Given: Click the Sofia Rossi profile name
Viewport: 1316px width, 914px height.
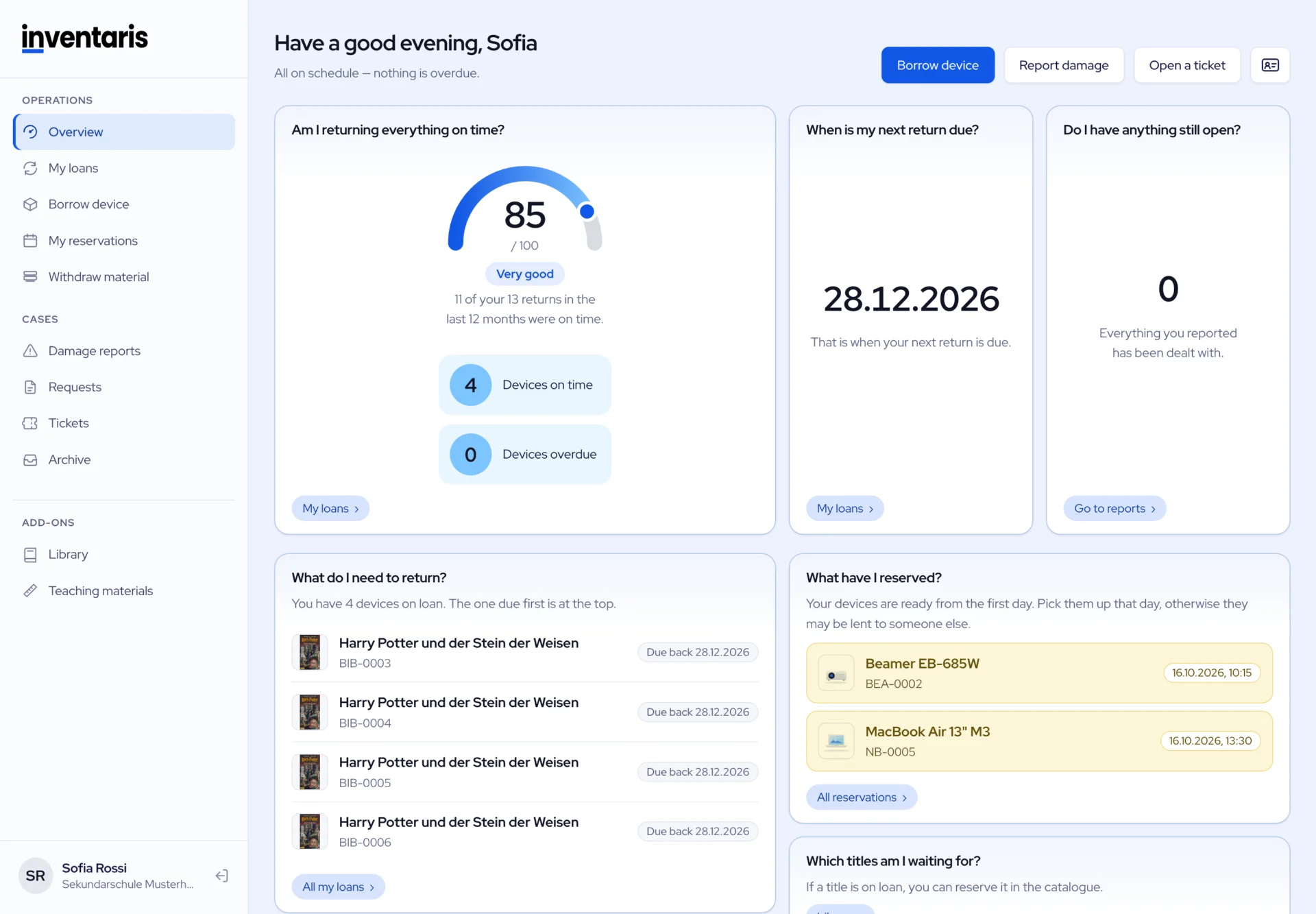Looking at the screenshot, I should pyautogui.click(x=95, y=868).
